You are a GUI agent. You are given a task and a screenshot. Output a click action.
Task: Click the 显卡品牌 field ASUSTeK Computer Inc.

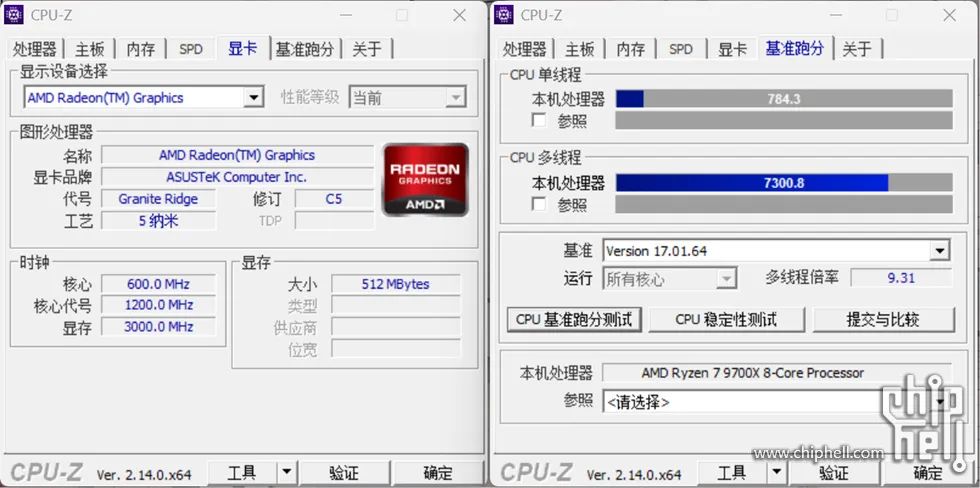237,177
